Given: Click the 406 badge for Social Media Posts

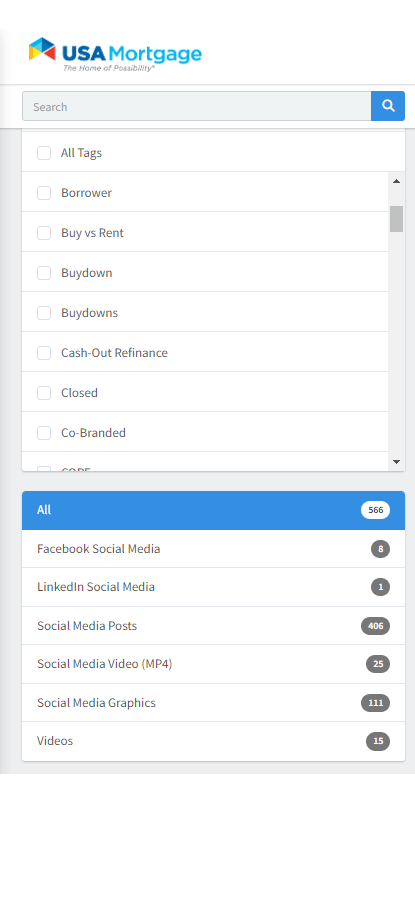Looking at the screenshot, I should (375, 626).
